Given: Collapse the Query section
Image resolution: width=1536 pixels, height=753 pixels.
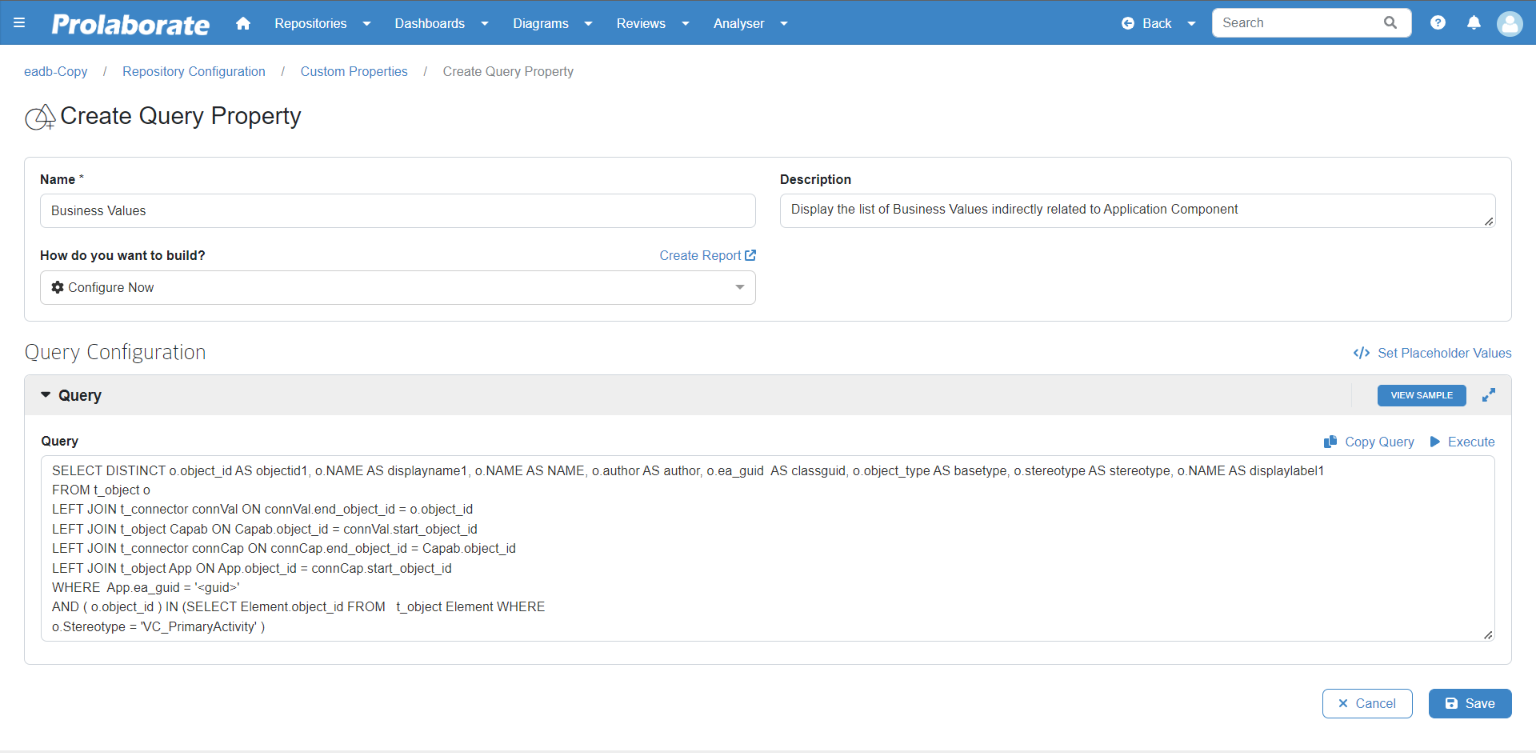Looking at the screenshot, I should pyautogui.click(x=44, y=395).
